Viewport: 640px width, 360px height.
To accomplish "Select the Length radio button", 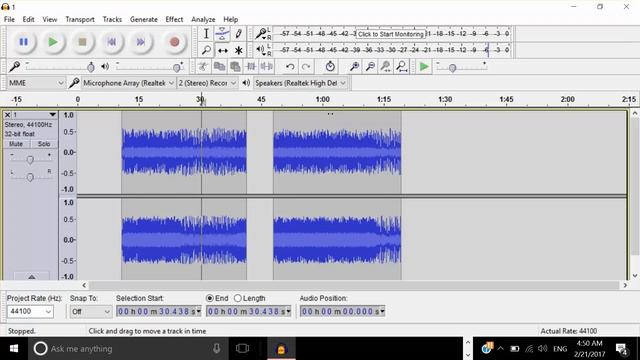I will coord(238,298).
